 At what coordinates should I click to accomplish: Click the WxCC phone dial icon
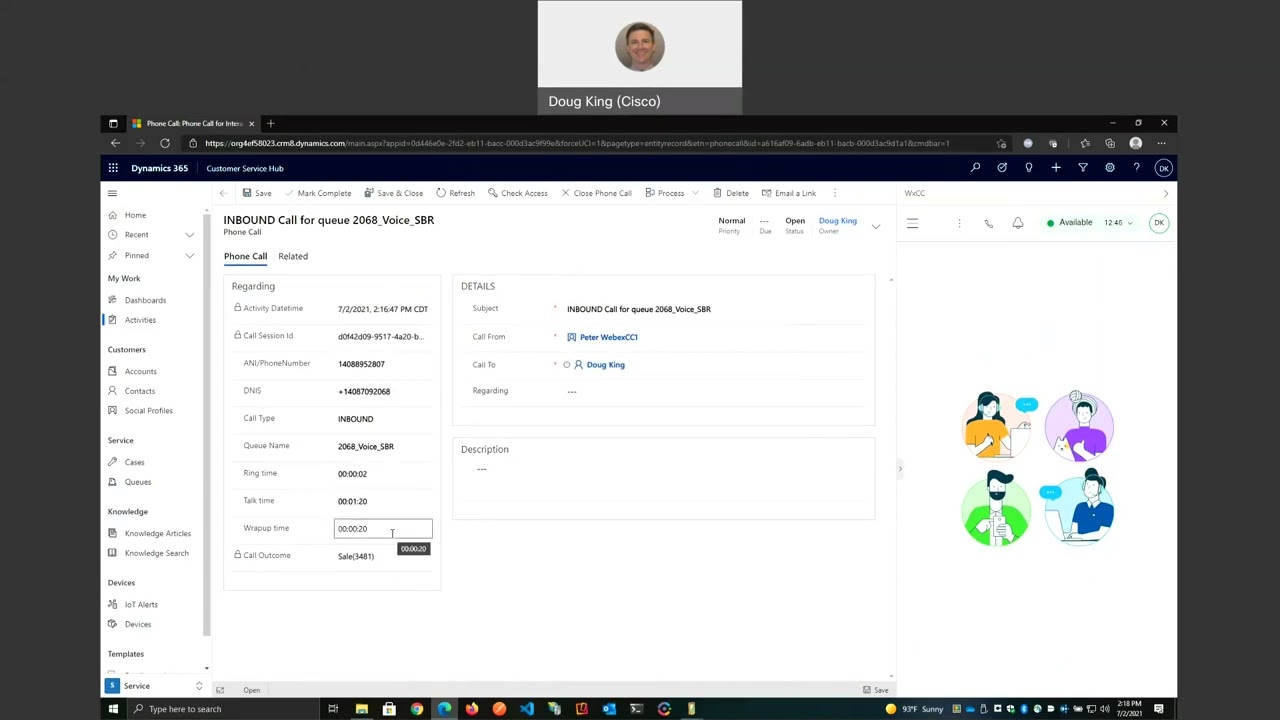coord(988,223)
